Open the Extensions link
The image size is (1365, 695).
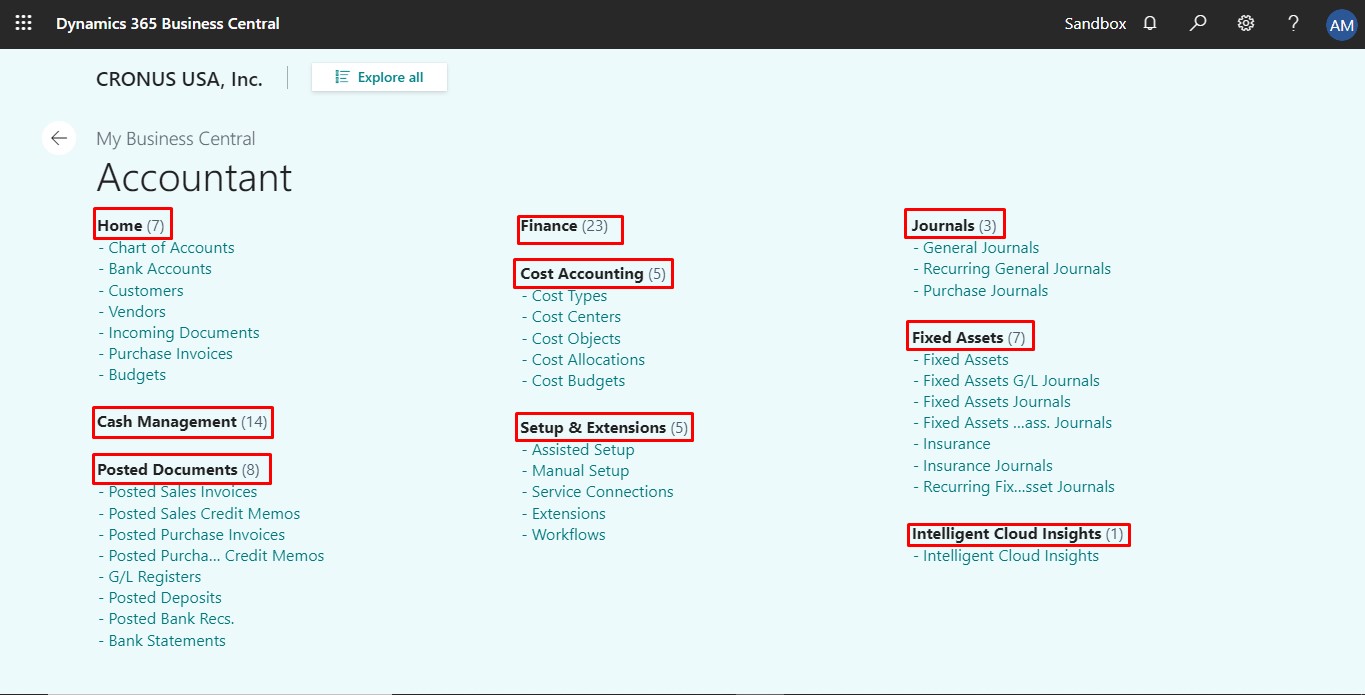tap(568, 514)
